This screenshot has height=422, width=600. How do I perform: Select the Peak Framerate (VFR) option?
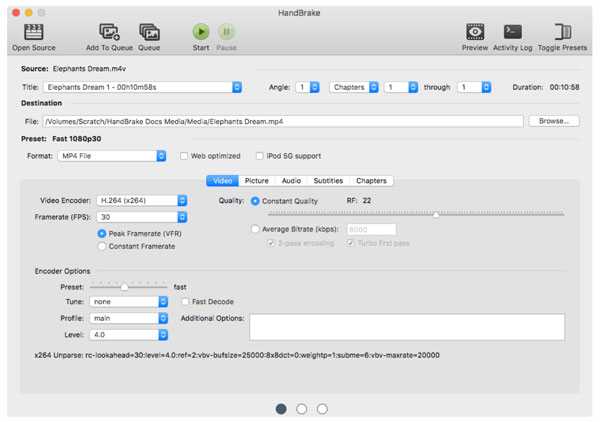(x=102, y=233)
